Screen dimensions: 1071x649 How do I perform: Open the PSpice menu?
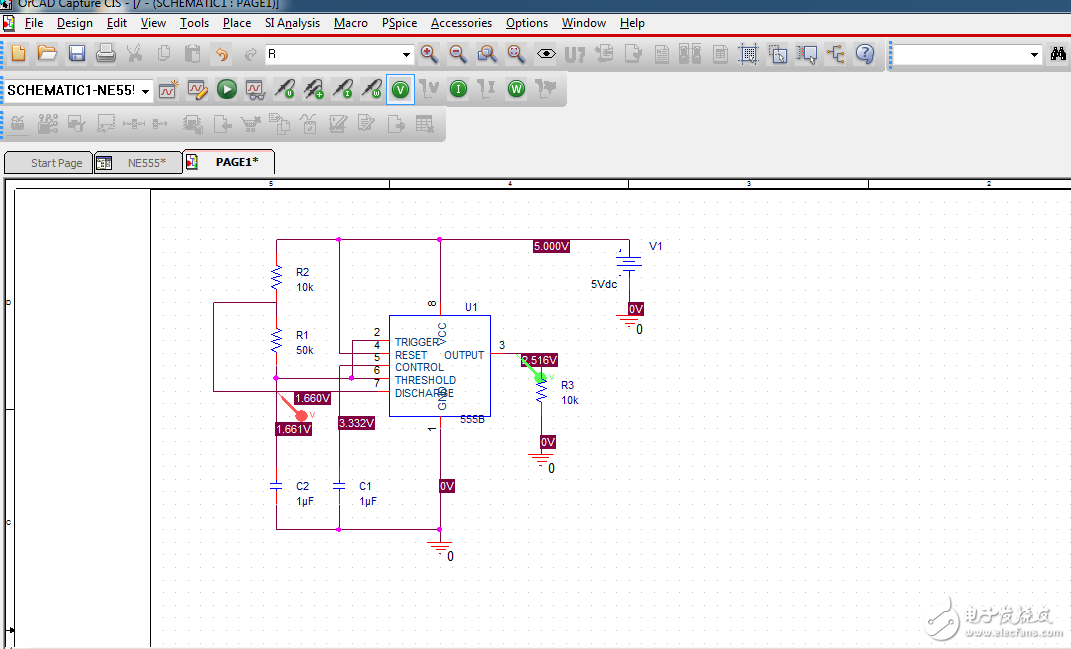pos(399,23)
